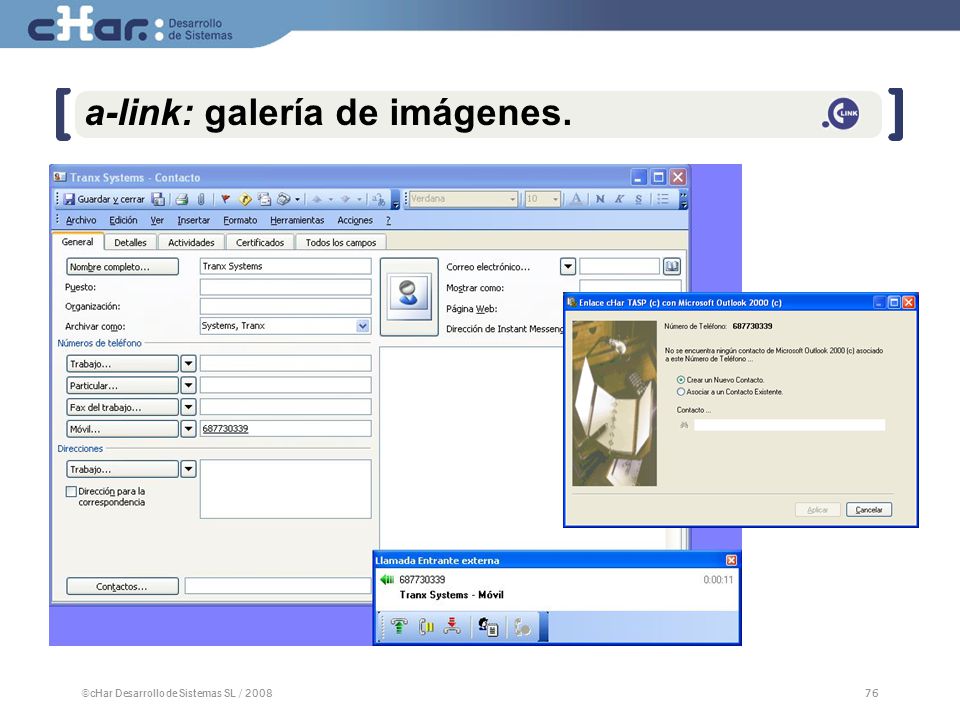Open the Herramientas menu
The height and width of the screenshot is (720, 960).
point(297,220)
